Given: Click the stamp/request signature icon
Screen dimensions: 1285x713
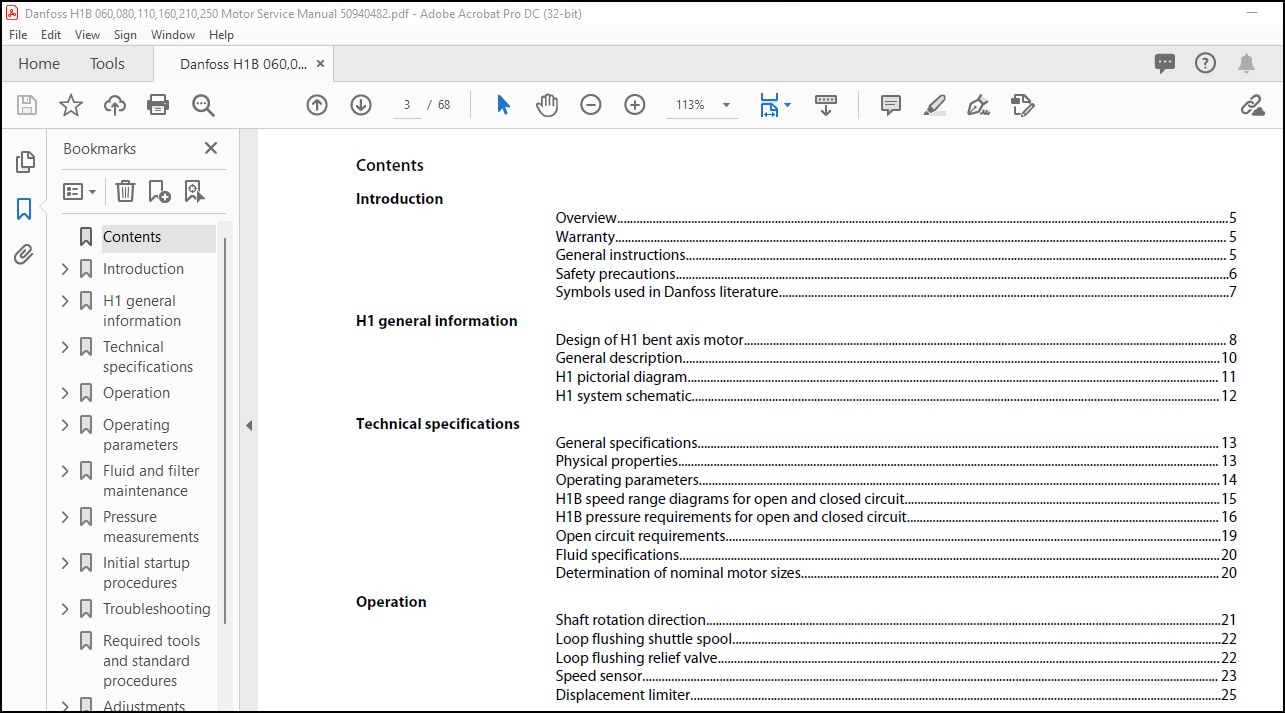Looking at the screenshot, I should 1022,105.
